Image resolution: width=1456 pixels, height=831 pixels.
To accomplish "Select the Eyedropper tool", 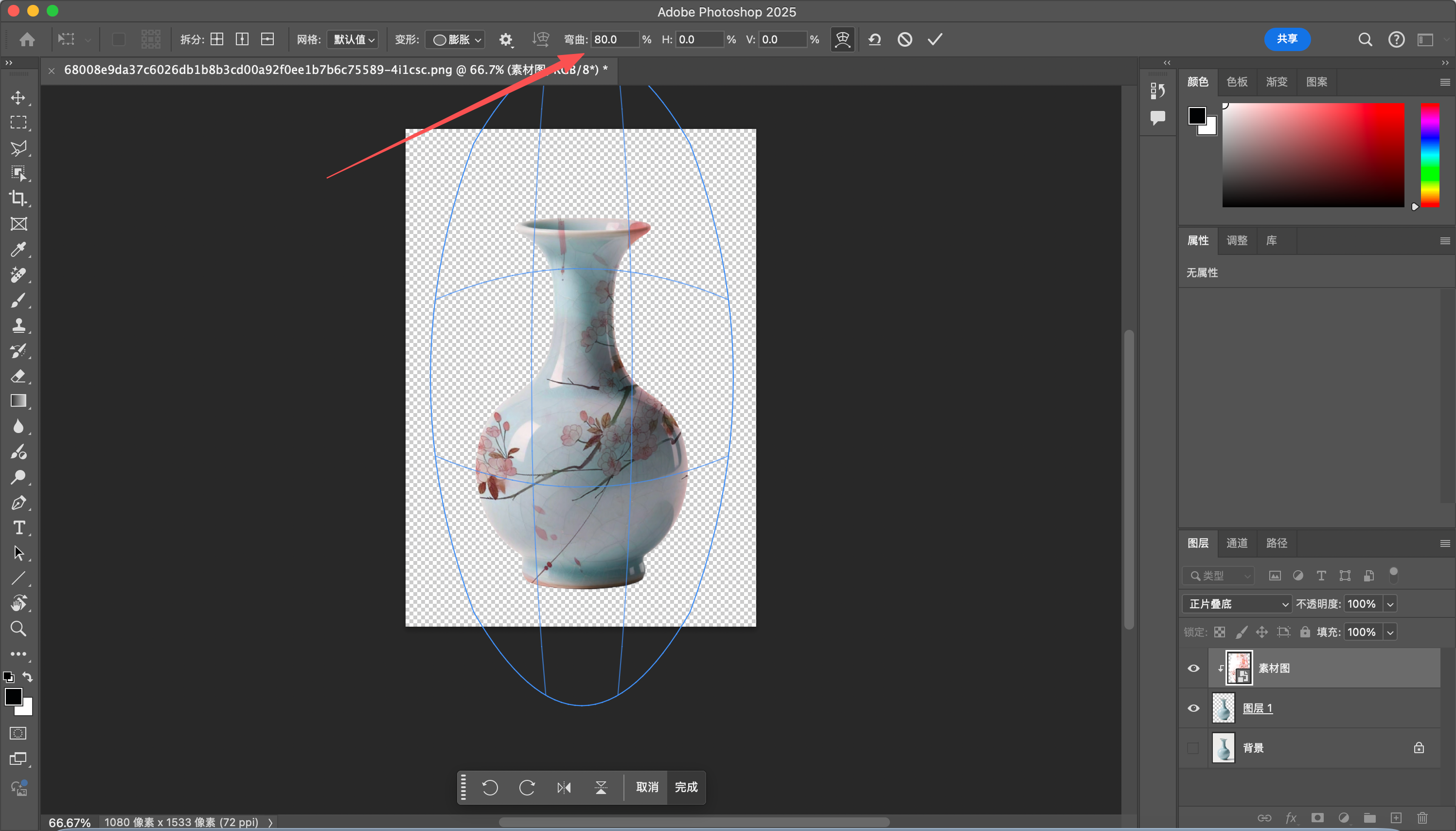I will pos(18,250).
